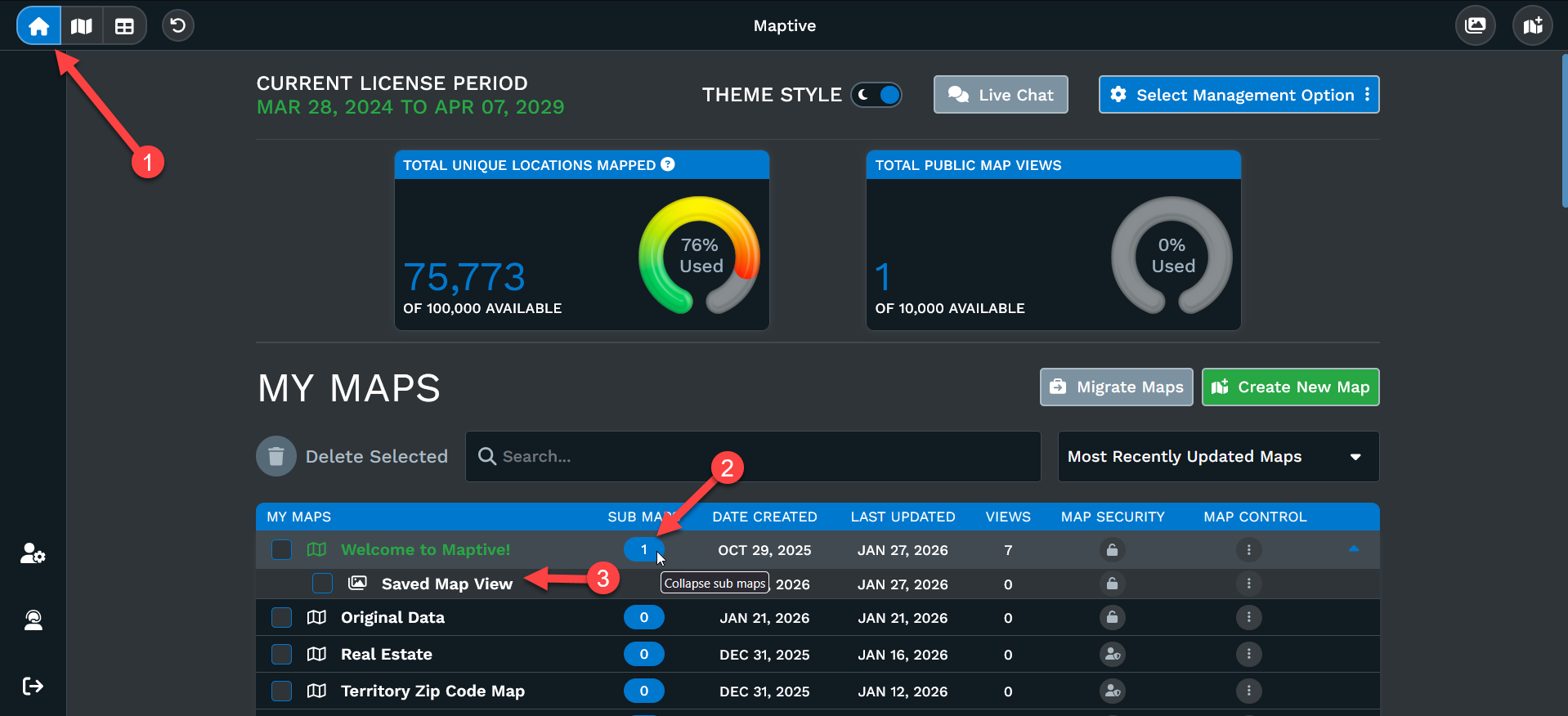This screenshot has height=716, width=1568.
Task: Click the 0% Used map views gauge
Action: pos(1172,255)
